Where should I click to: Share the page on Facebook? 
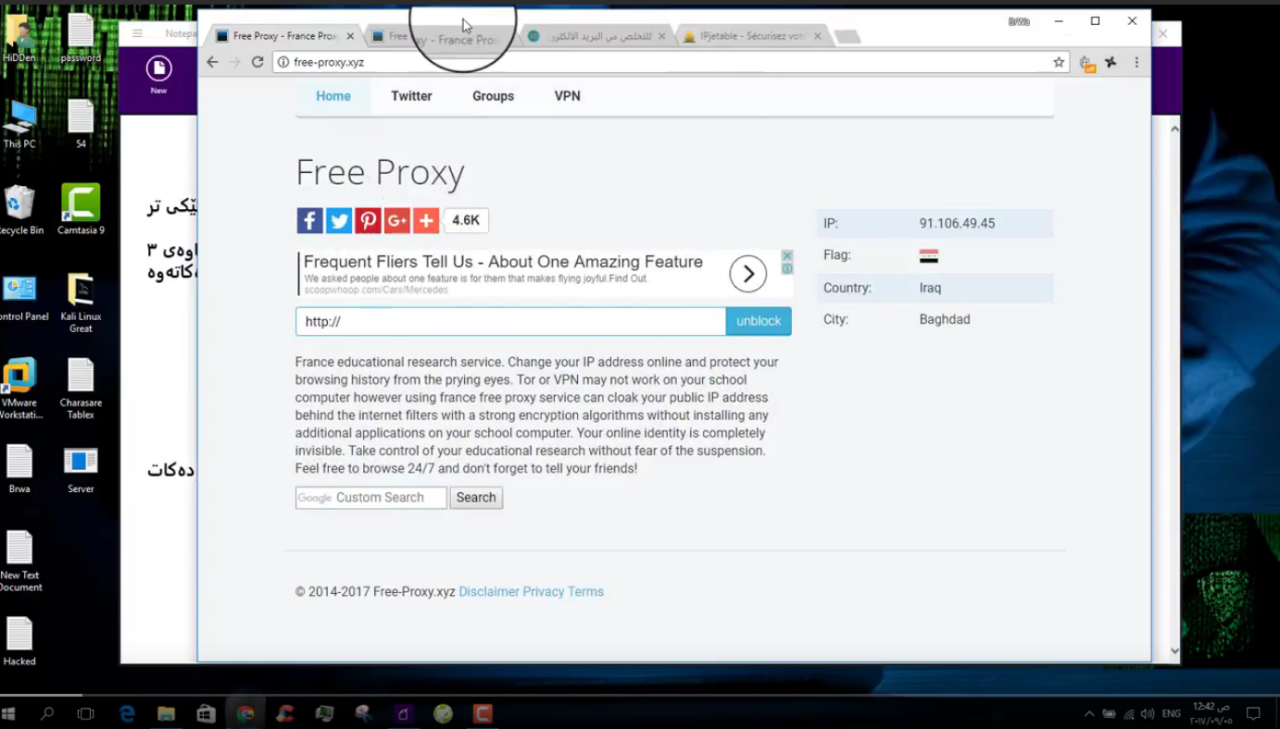click(310, 221)
